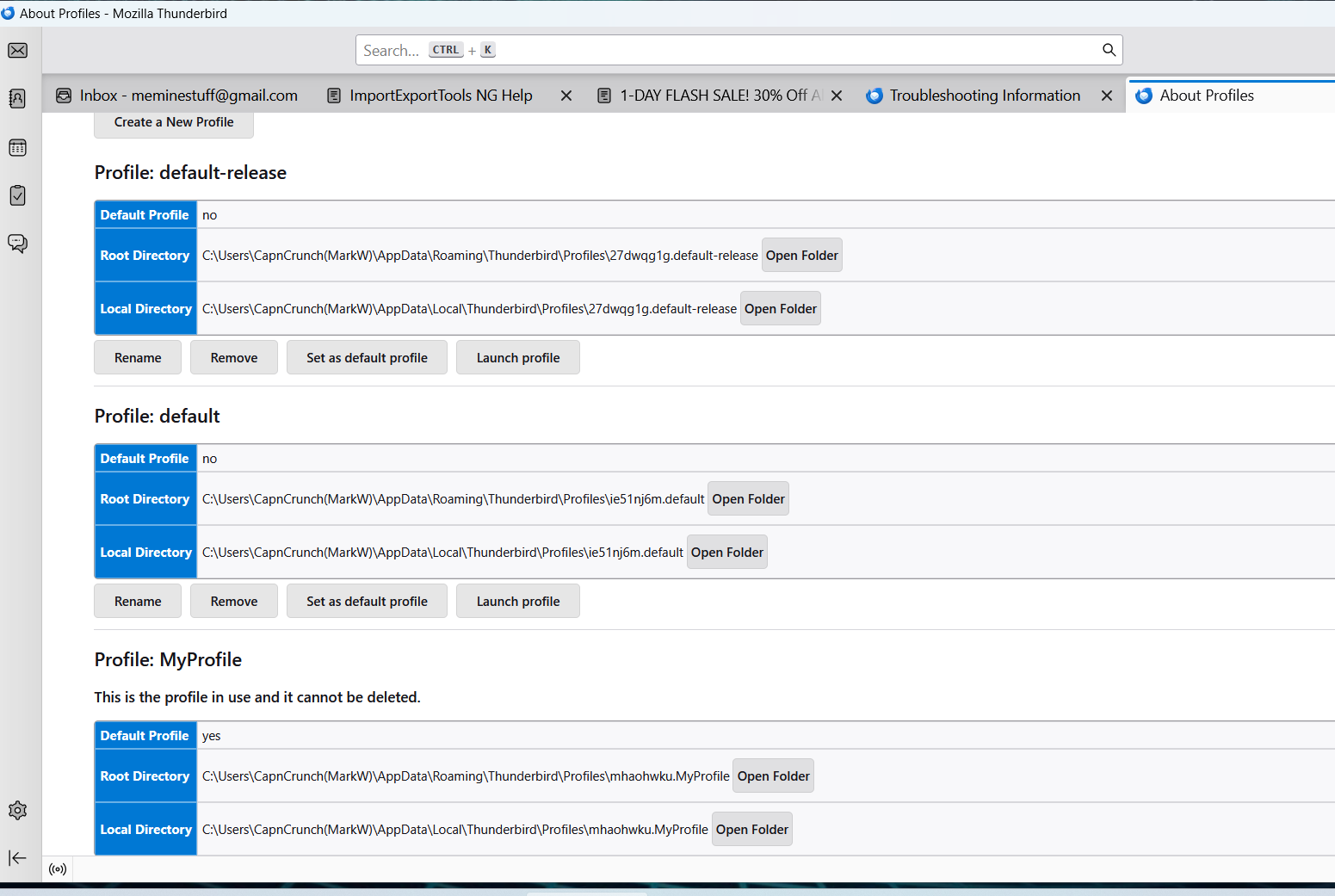Open Folder for MyProfile Local Directory
Viewport: 1335px width, 896px height.
[751, 830]
